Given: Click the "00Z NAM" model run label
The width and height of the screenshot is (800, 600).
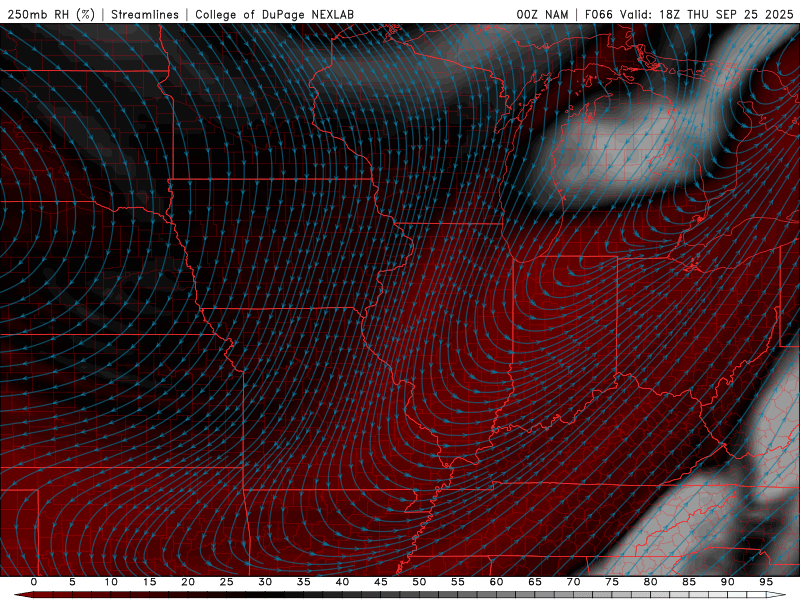Looking at the screenshot, I should click(542, 14).
